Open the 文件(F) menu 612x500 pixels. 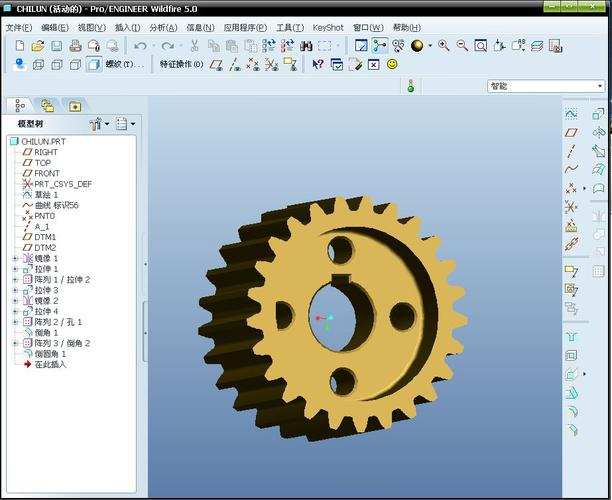(x=19, y=28)
